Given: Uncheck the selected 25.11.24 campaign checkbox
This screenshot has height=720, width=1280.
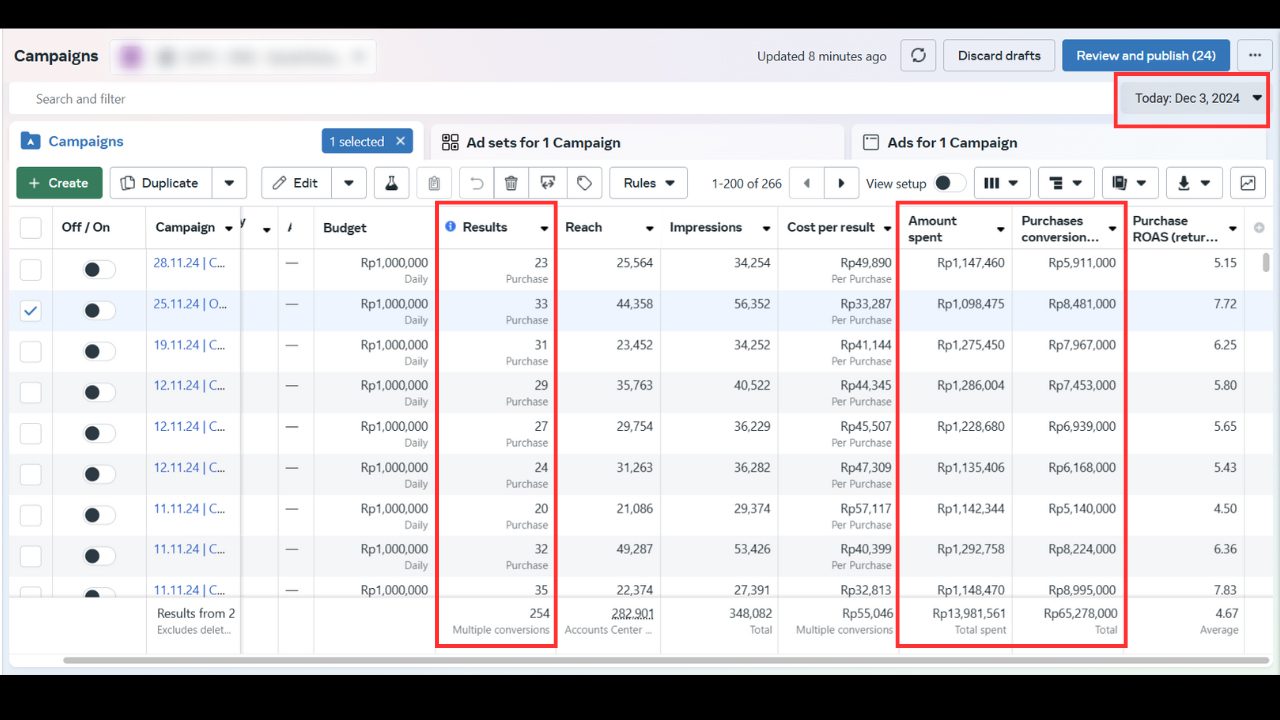Looking at the screenshot, I should coord(31,311).
